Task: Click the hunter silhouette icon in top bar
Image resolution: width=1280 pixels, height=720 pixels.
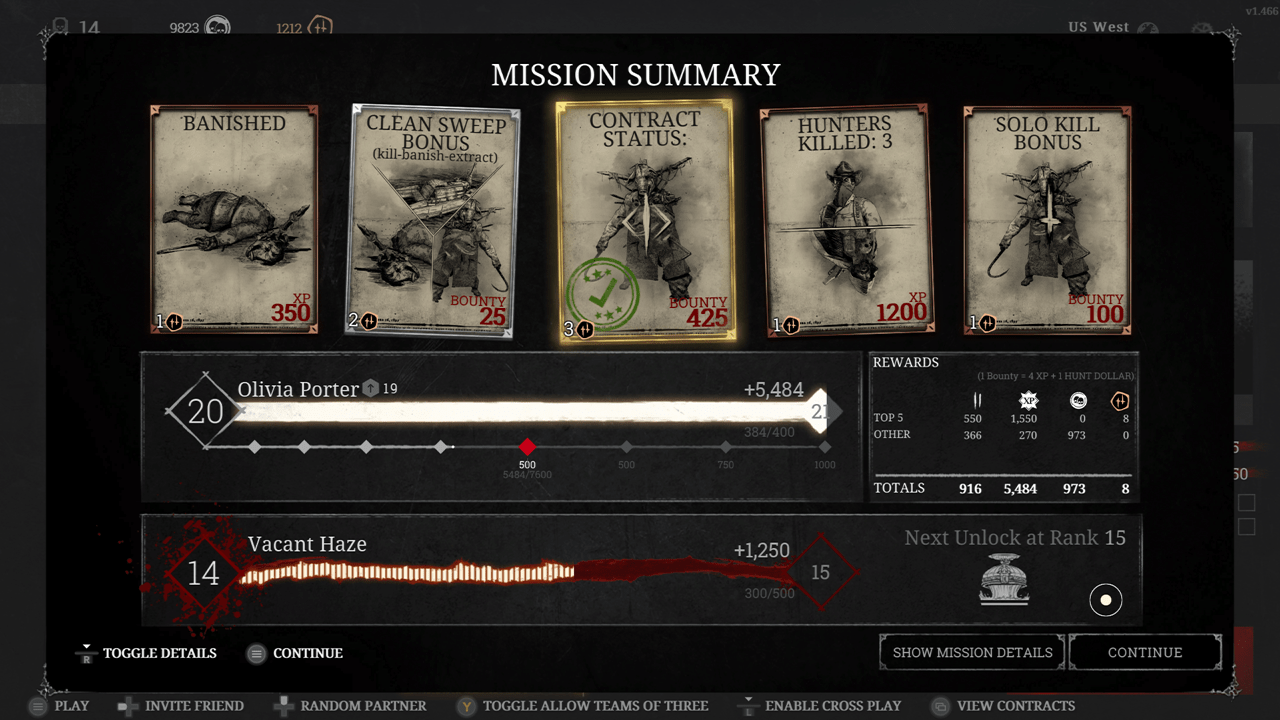Action: pyautogui.click(x=61, y=27)
